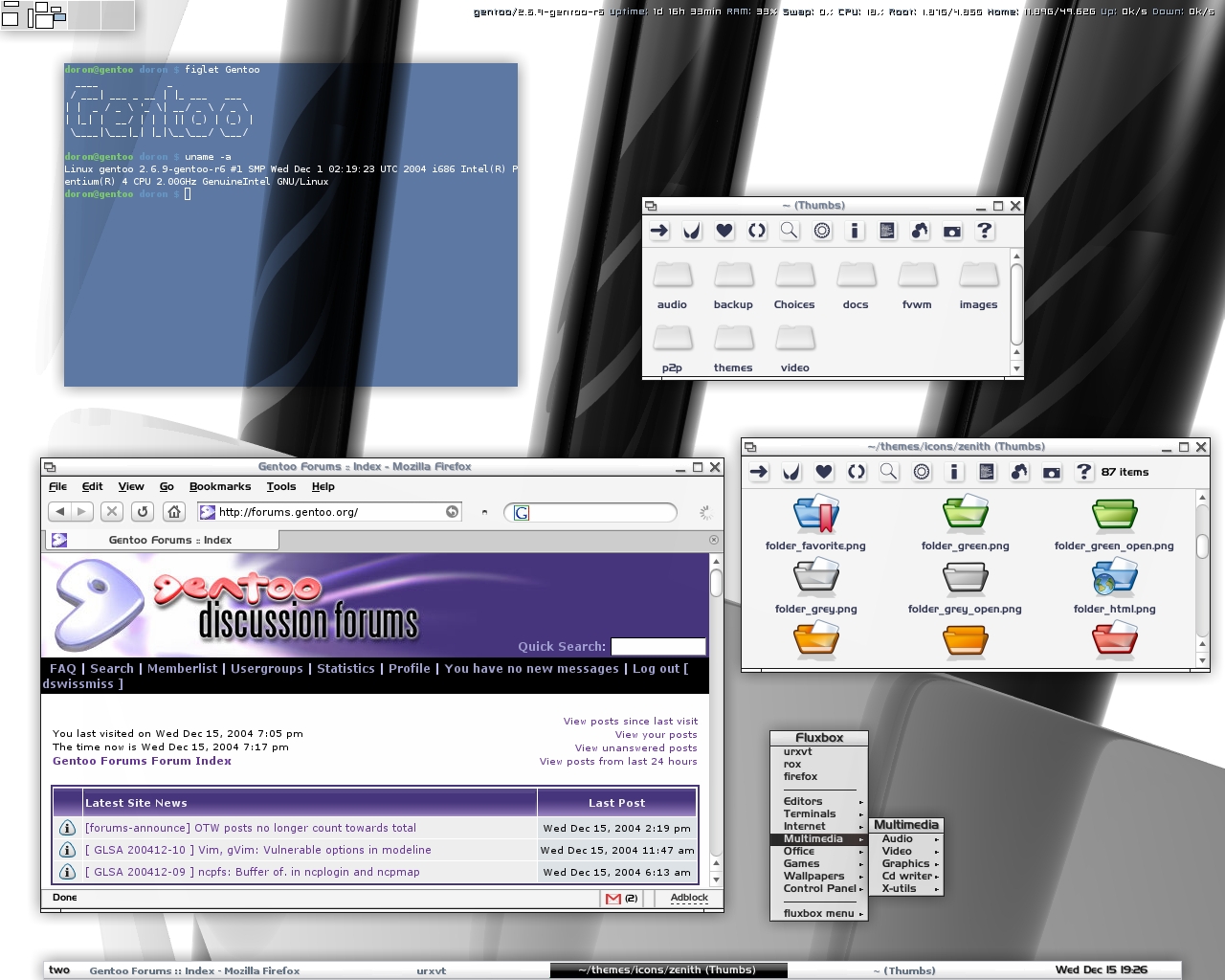Click the Firefox home button
Viewport: 1225px width, 980px height.
tap(173, 512)
